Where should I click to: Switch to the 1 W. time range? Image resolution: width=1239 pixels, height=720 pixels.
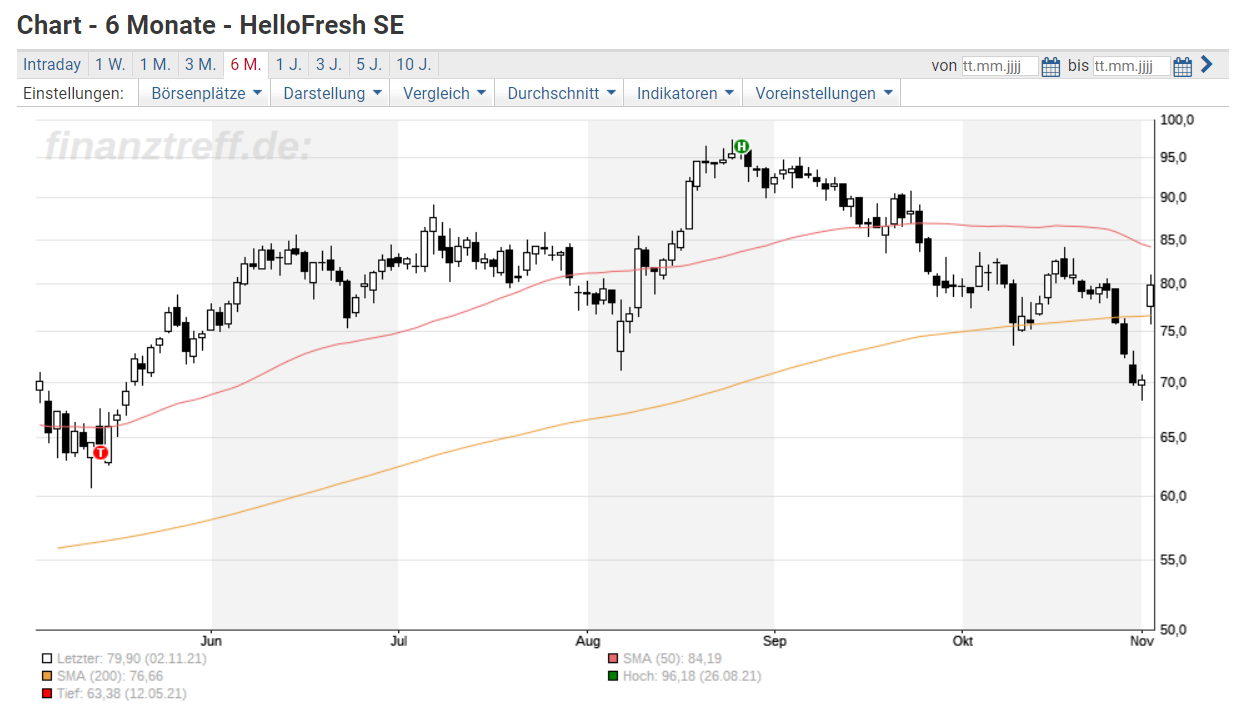point(110,65)
